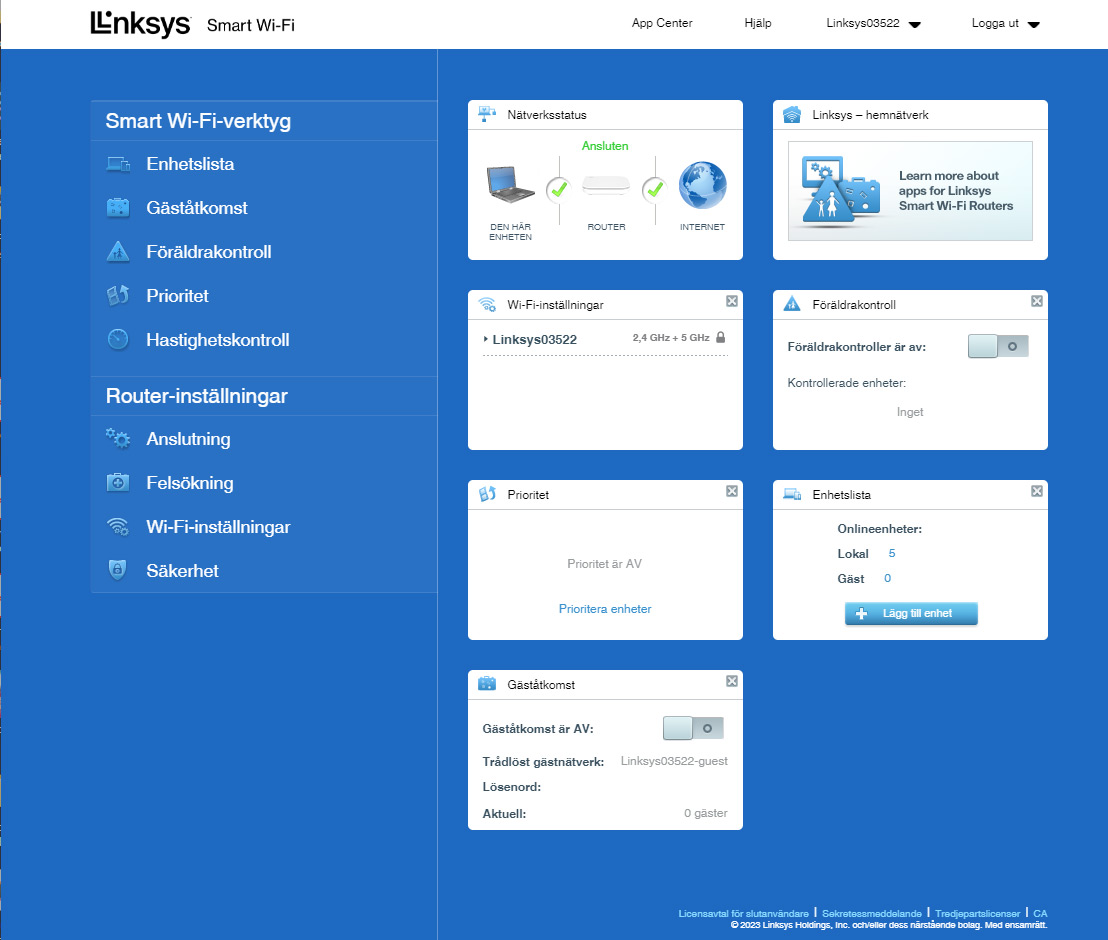Click the Lägg till enhet button

click(x=910, y=613)
